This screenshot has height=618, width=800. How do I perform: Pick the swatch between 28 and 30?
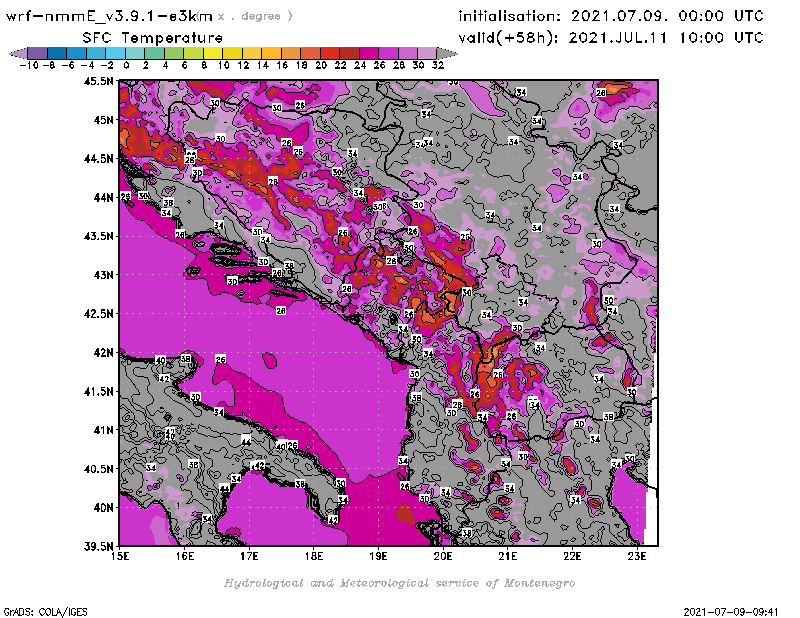tap(408, 53)
